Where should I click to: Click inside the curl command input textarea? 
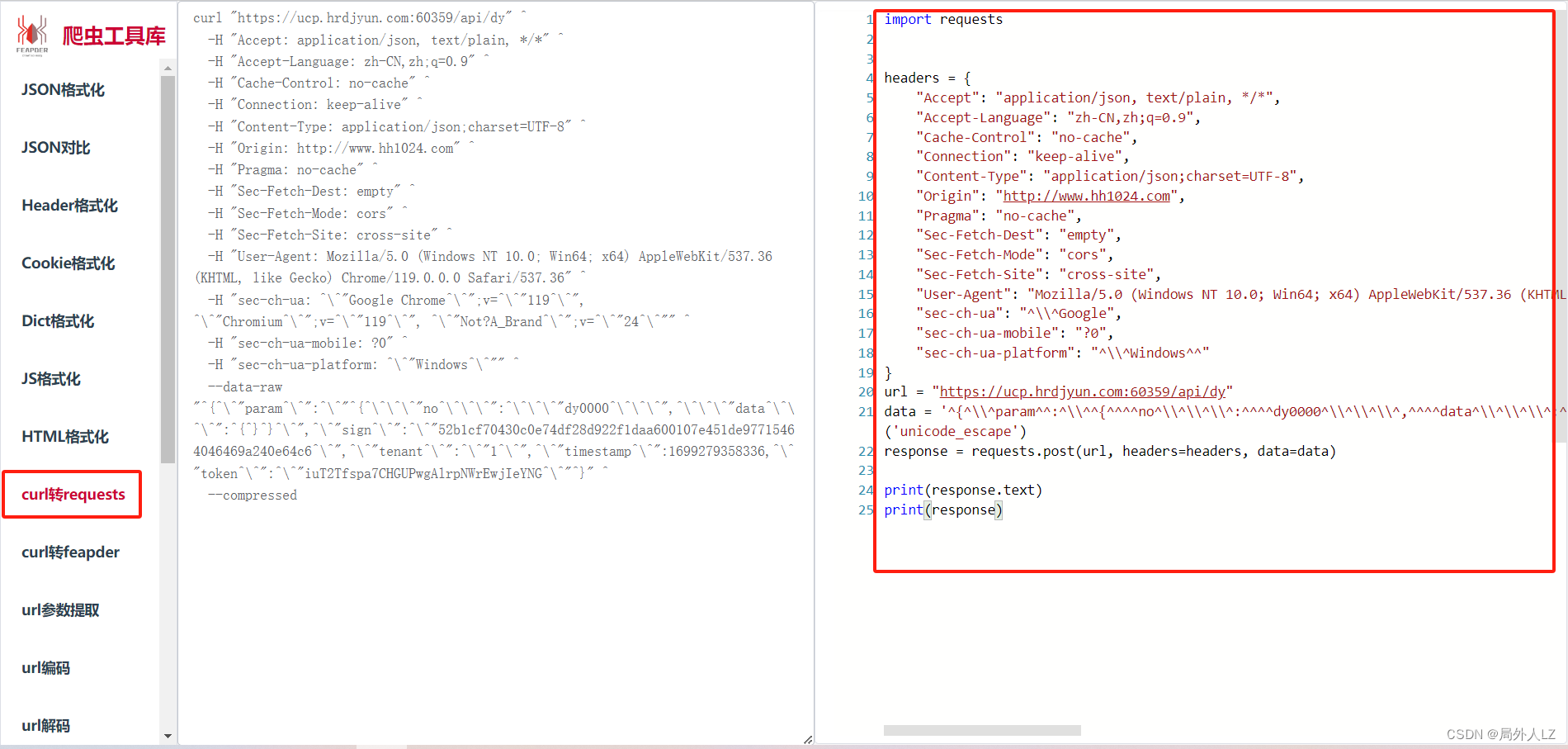(495, 374)
